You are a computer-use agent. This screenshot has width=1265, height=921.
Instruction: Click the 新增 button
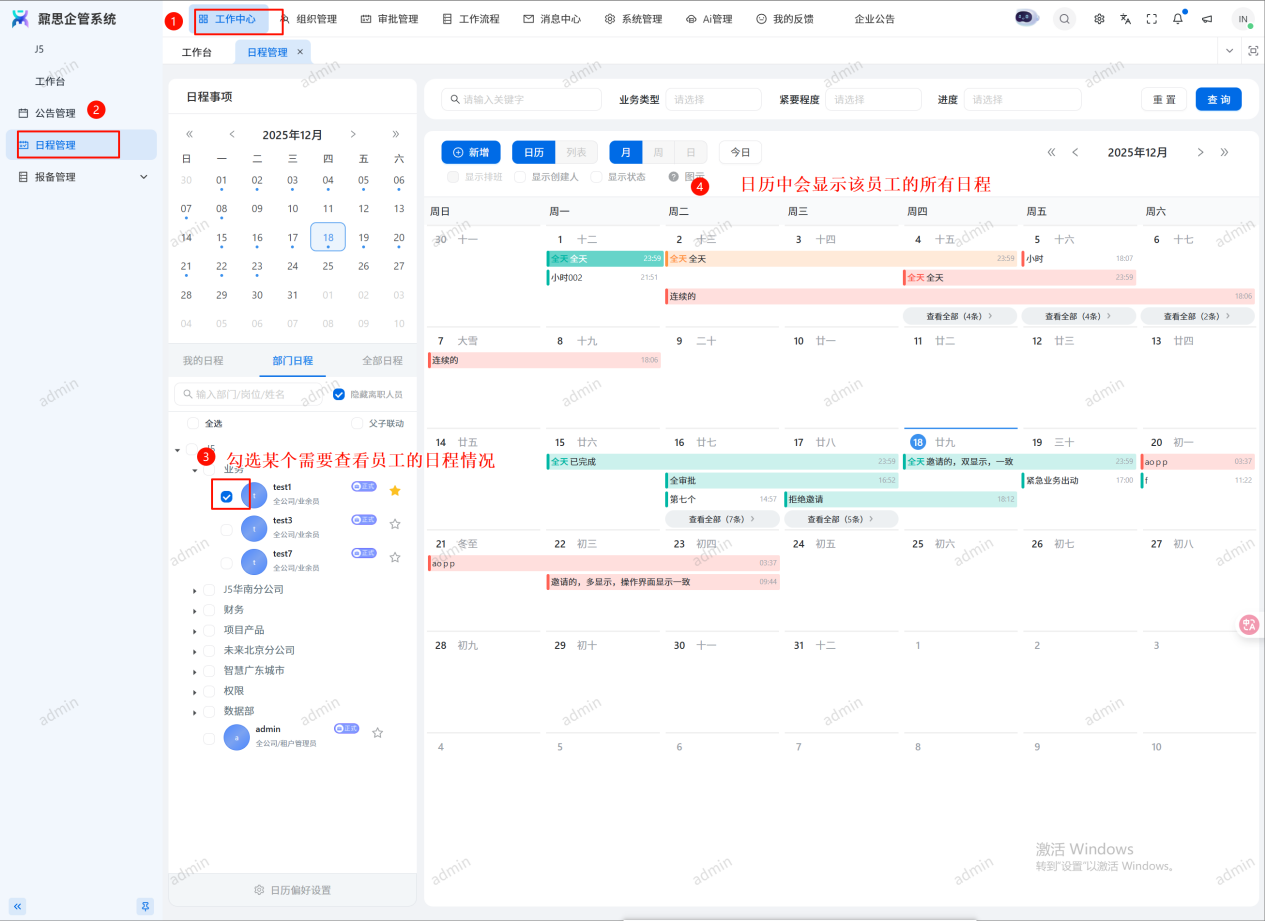(x=470, y=152)
